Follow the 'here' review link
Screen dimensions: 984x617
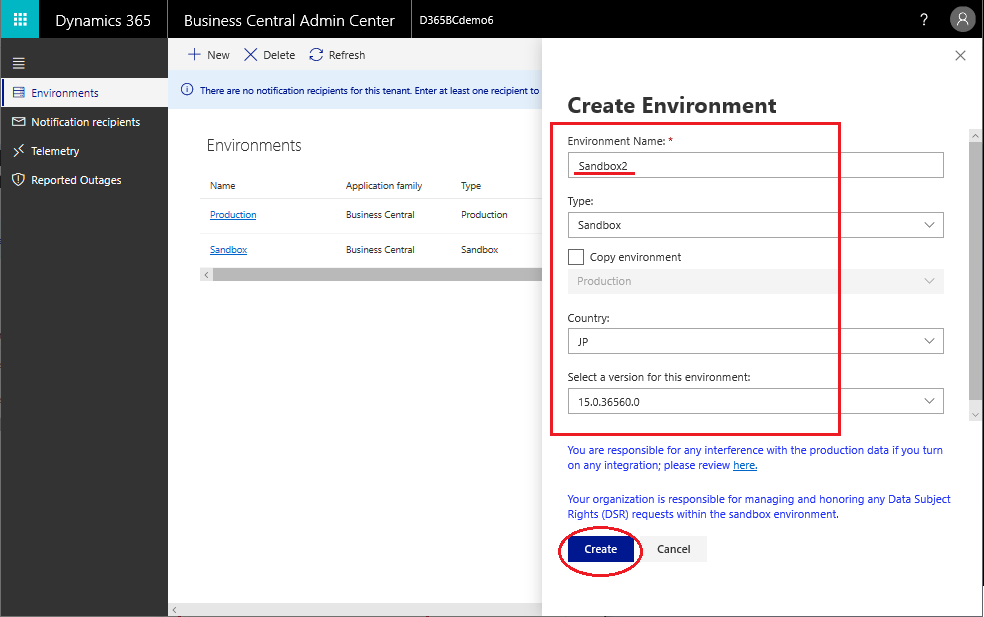click(x=745, y=465)
